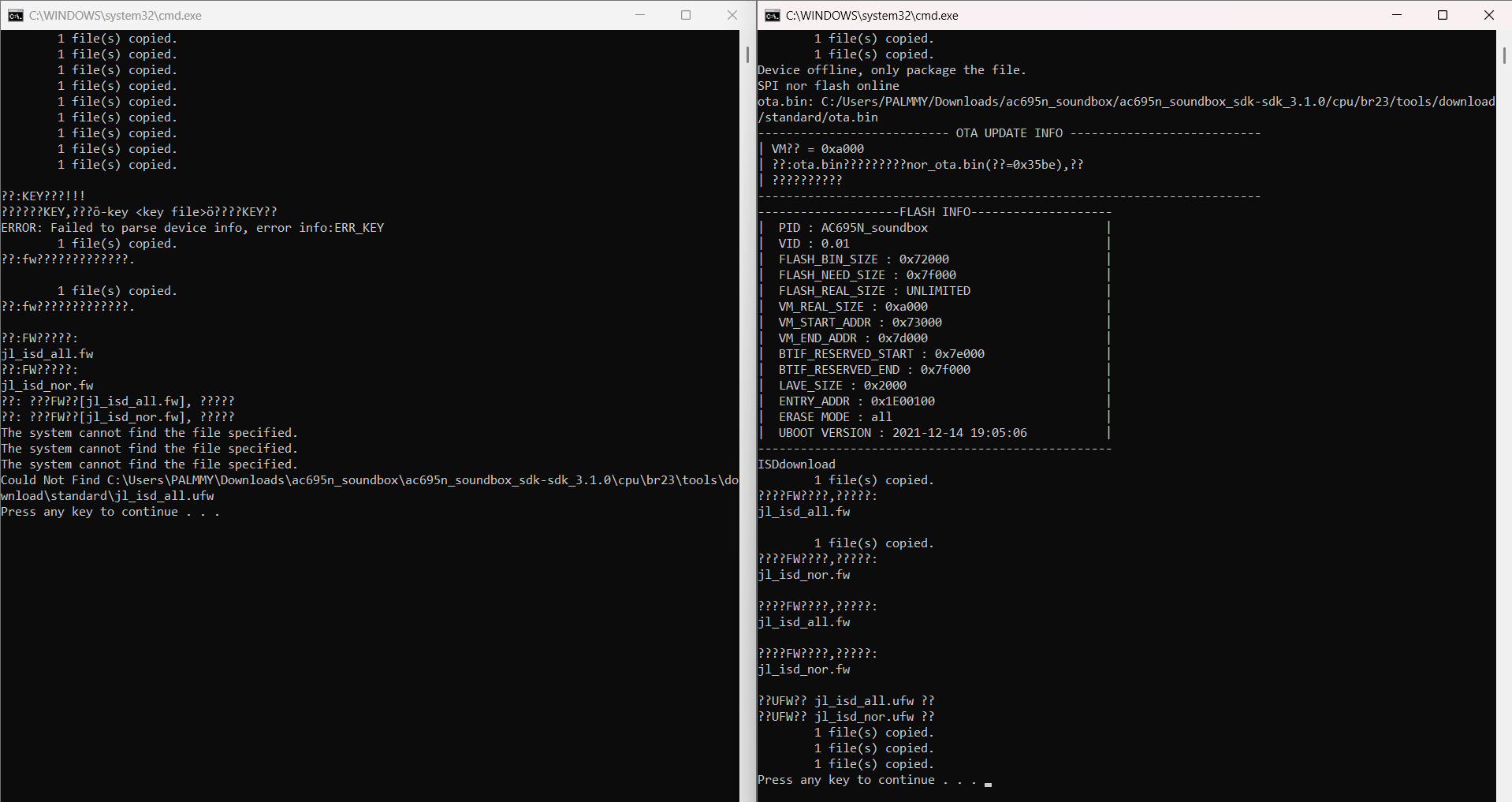Maximize the left command prompt window
The image size is (1512, 802).
[x=686, y=15]
